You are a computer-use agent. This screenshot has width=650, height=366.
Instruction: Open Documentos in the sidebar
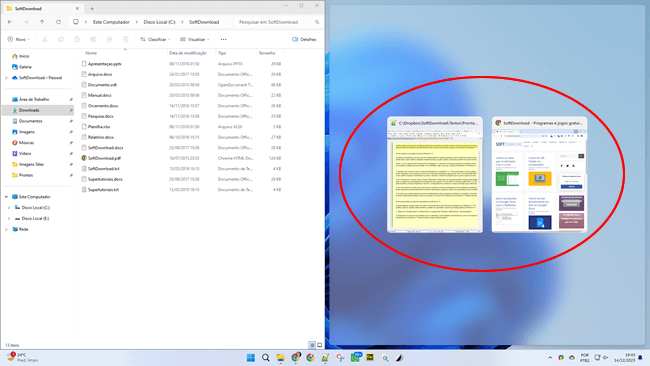coord(31,121)
